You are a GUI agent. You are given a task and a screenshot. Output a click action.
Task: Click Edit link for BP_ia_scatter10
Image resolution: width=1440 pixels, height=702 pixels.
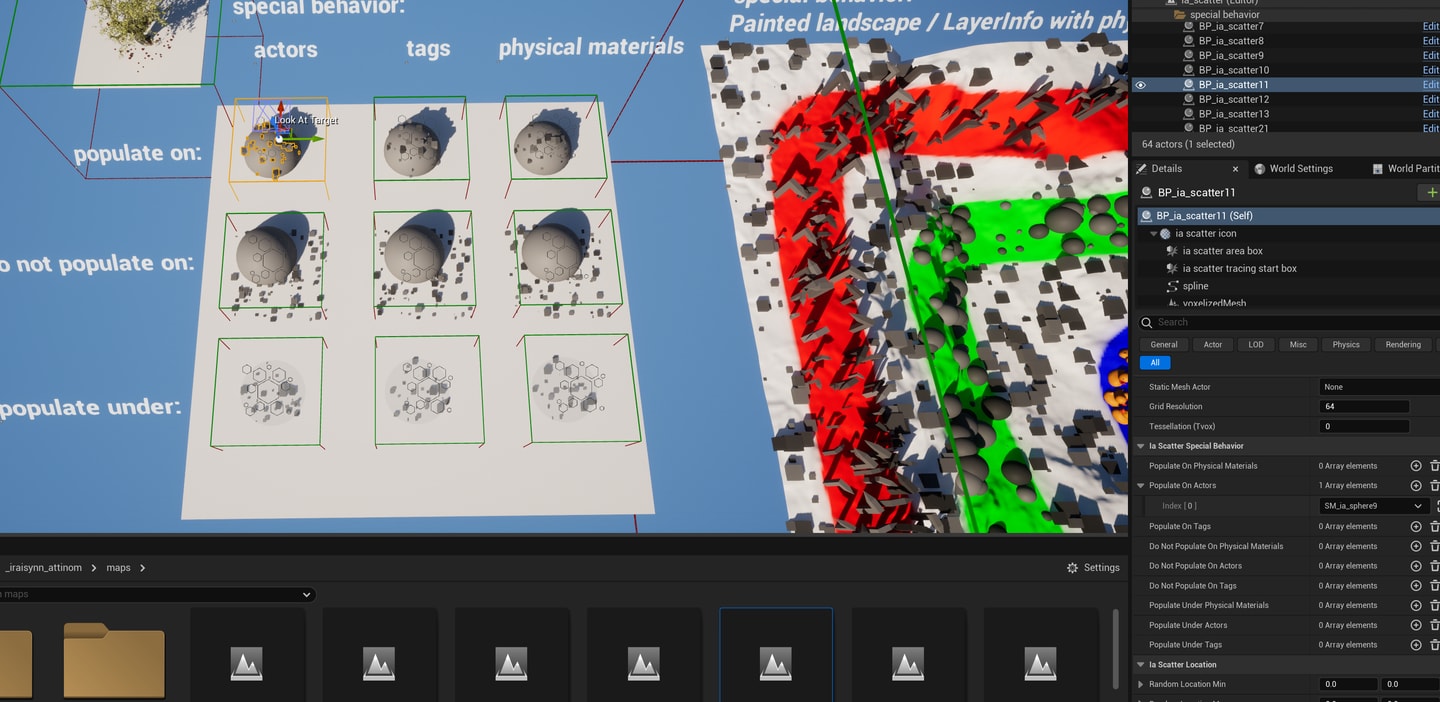coord(1431,70)
